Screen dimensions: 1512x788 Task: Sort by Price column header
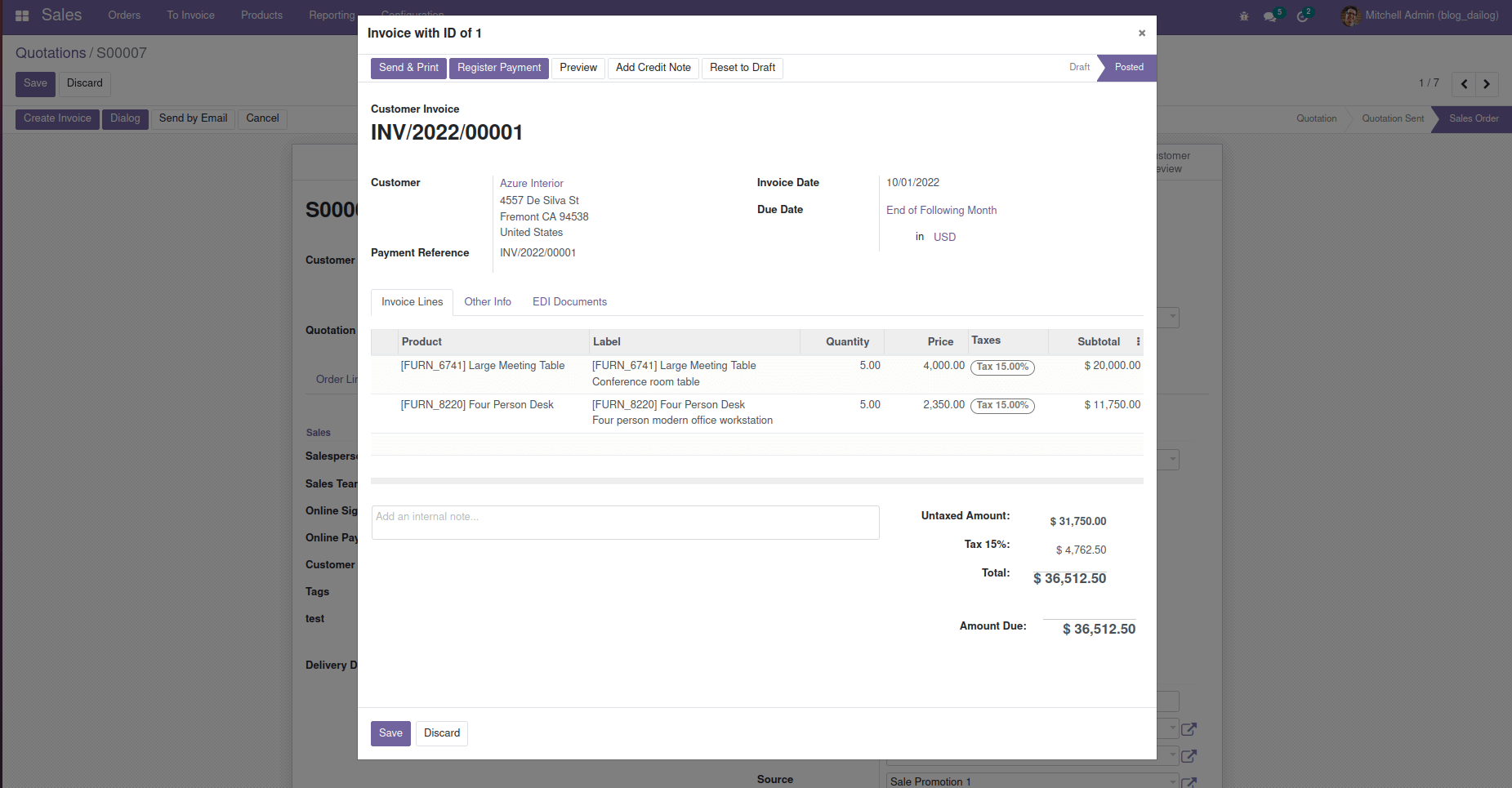tap(926, 342)
